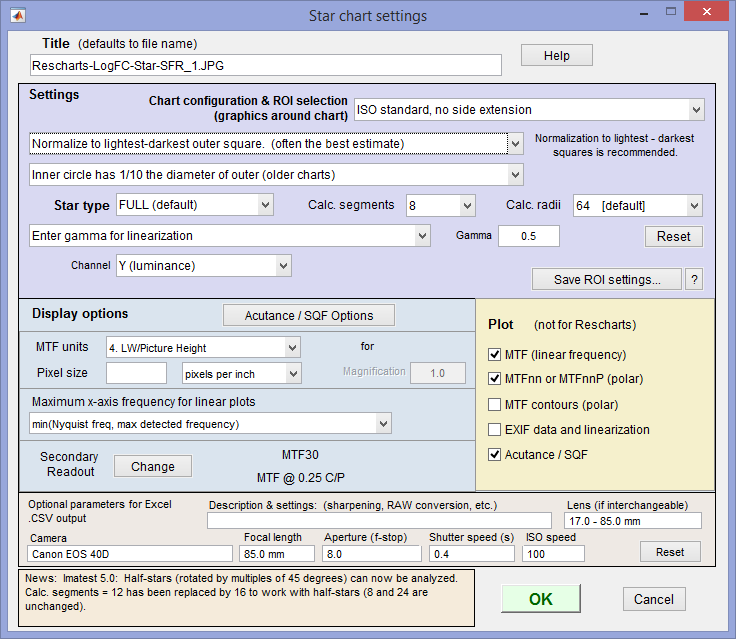Click the MTF30 secondary readout text
This screenshot has height=639, width=736.
point(300,454)
